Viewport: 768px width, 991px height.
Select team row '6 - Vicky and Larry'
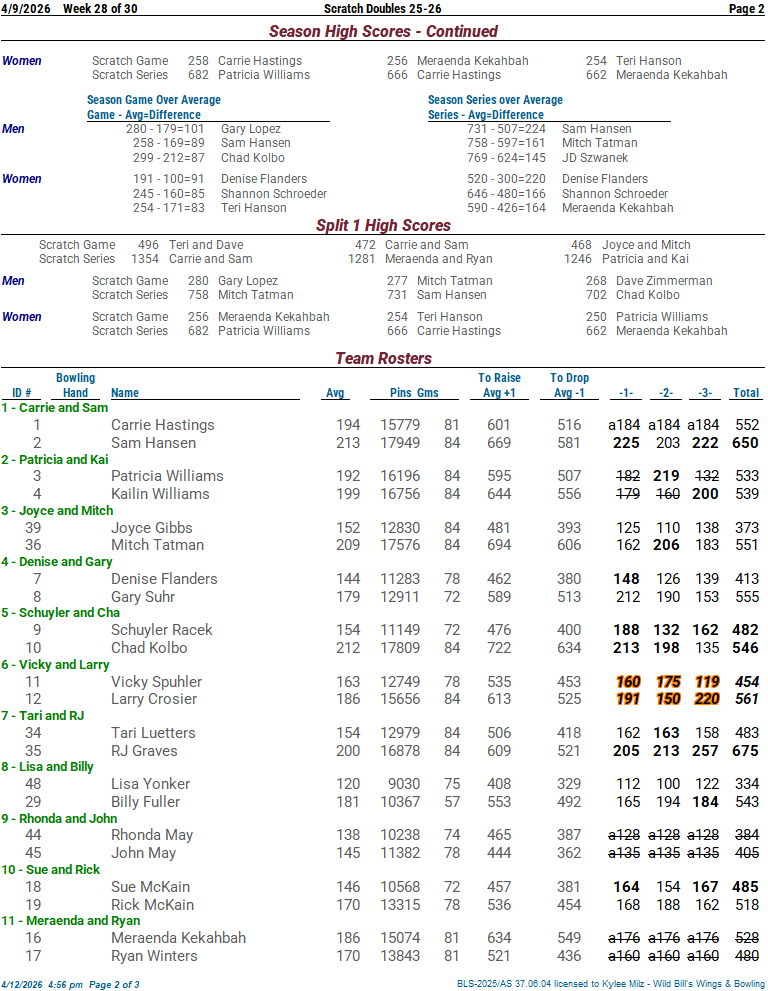tap(56, 665)
